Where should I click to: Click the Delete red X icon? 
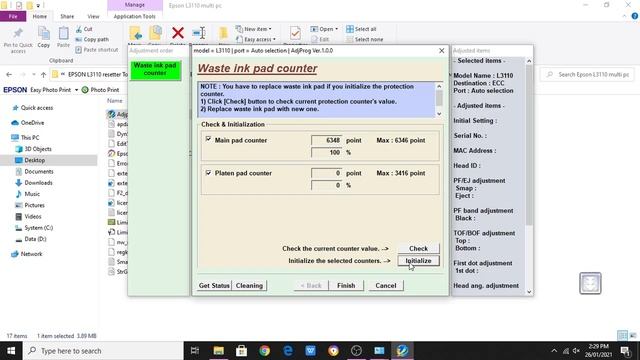[178, 33]
